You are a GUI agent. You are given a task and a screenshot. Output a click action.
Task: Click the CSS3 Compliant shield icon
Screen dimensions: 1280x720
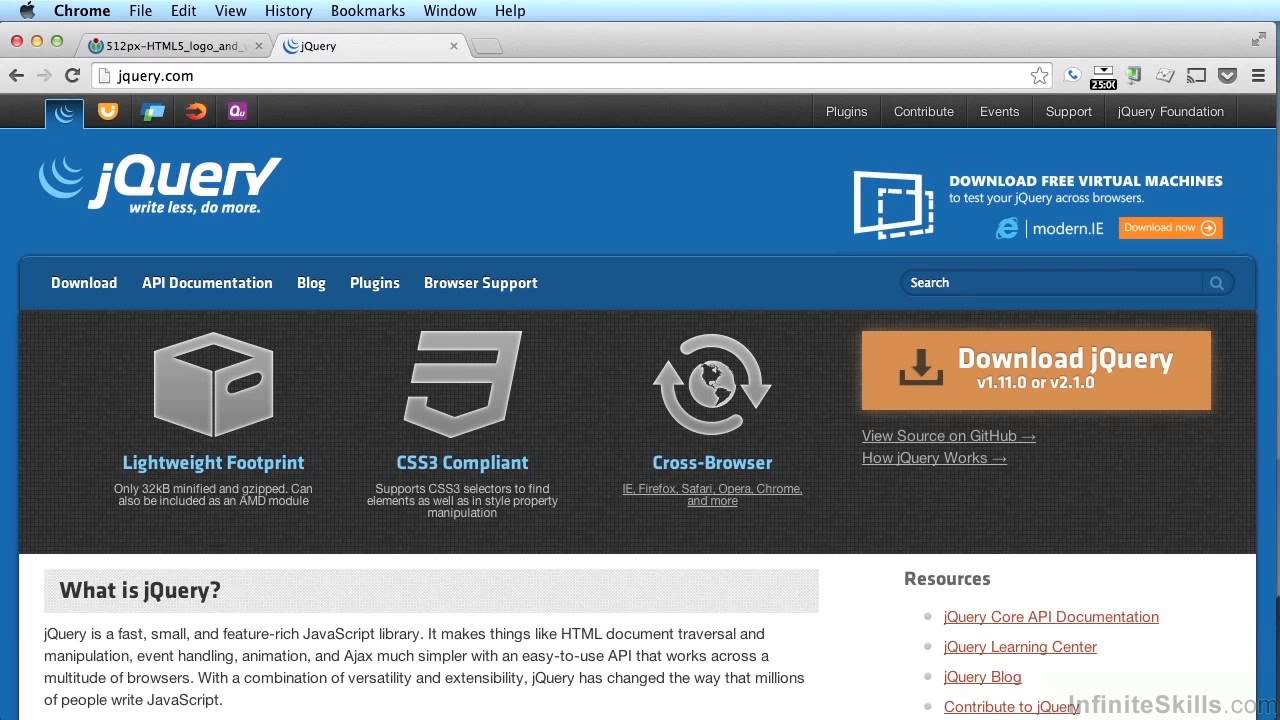pyautogui.click(x=462, y=385)
